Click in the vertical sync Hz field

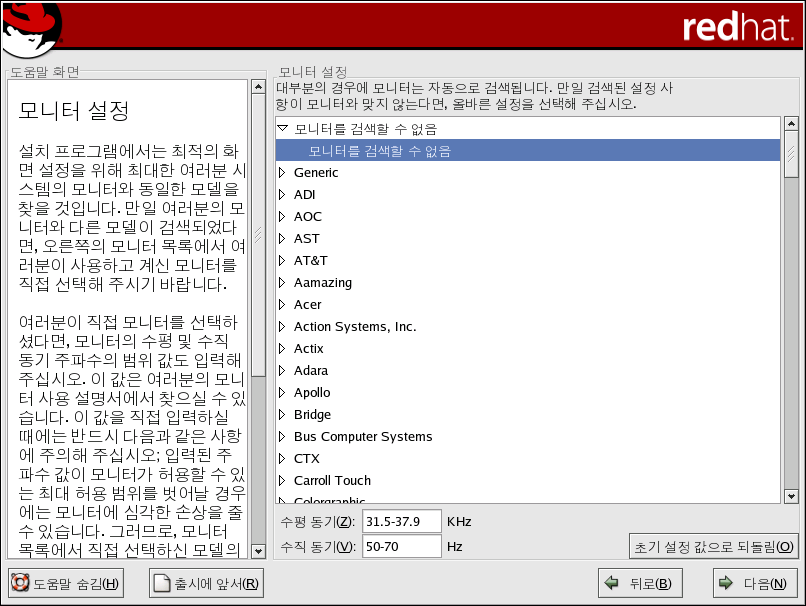pyautogui.click(x=401, y=546)
